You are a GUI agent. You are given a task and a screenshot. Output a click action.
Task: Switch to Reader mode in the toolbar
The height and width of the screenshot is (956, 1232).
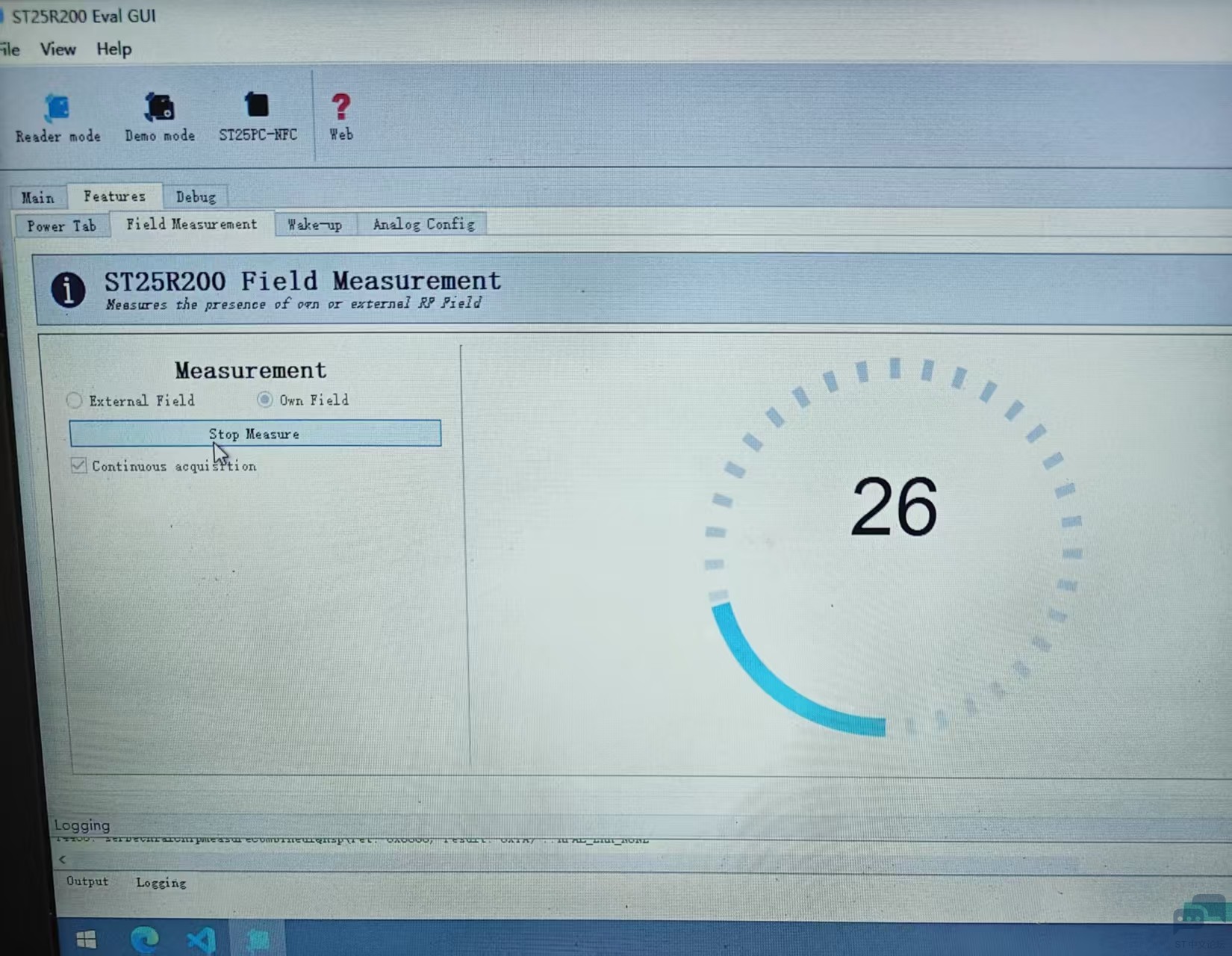tap(57, 118)
